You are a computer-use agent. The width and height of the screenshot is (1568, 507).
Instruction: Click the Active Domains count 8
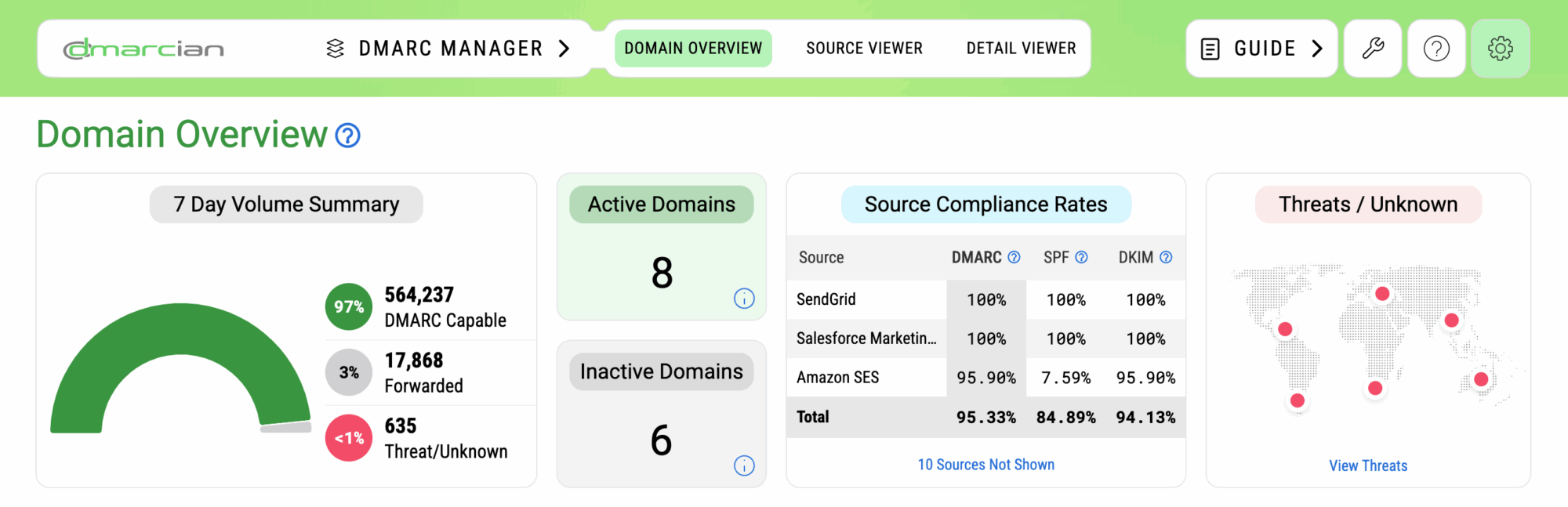(662, 273)
